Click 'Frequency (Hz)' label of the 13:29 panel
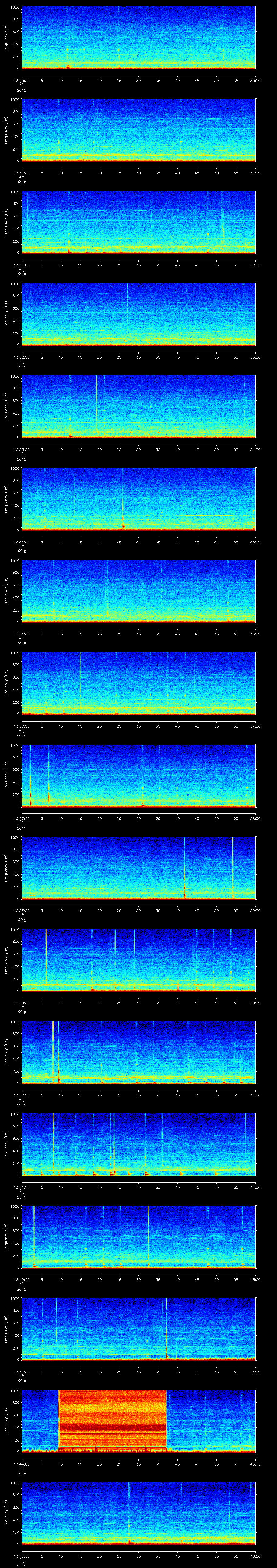The image size is (277, 1568). pos(6,38)
